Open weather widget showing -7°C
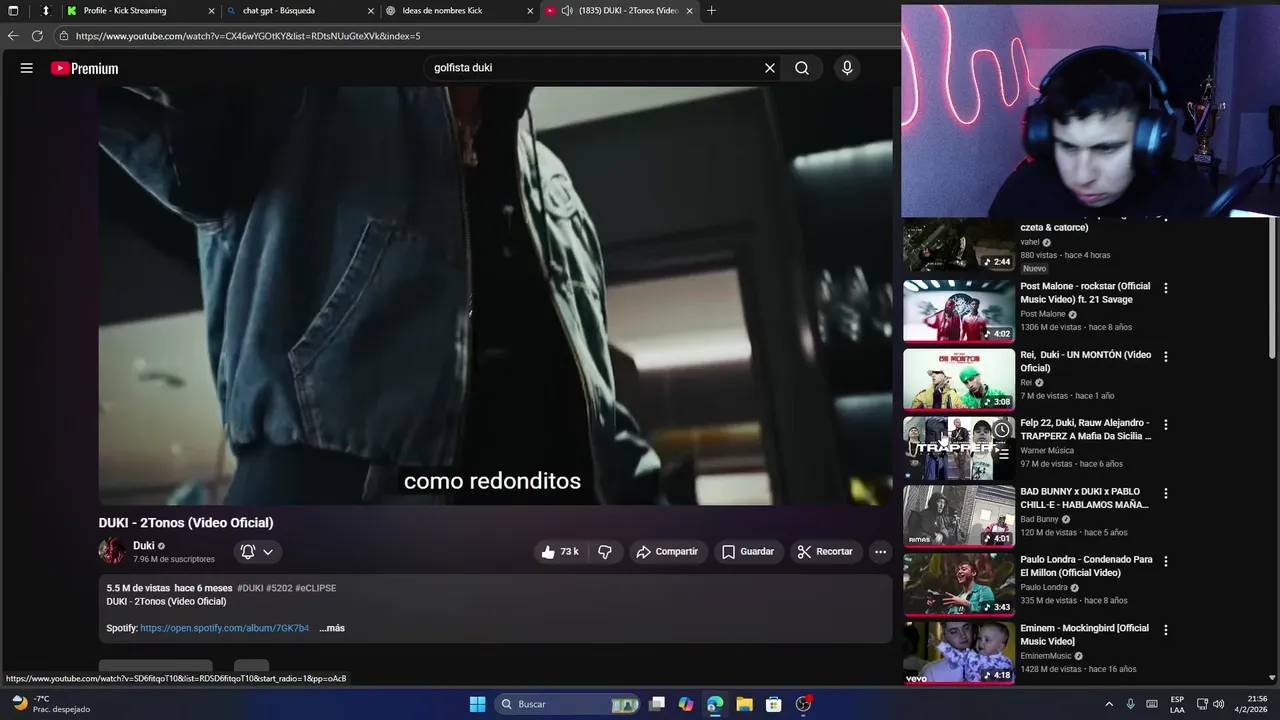This screenshot has height=720, width=1280. click(50, 704)
